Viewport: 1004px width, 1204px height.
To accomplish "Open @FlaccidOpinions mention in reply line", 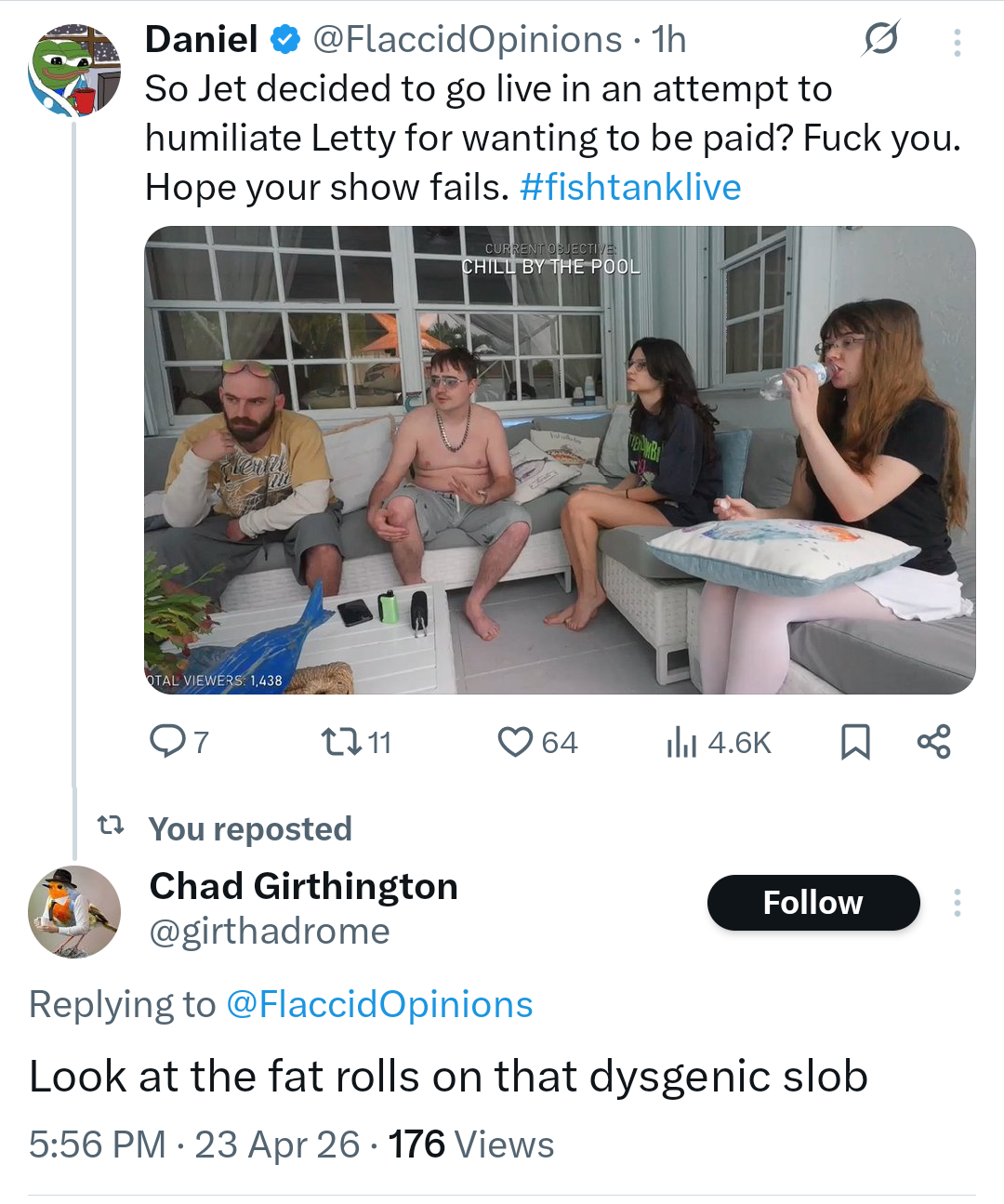I will [379, 1005].
